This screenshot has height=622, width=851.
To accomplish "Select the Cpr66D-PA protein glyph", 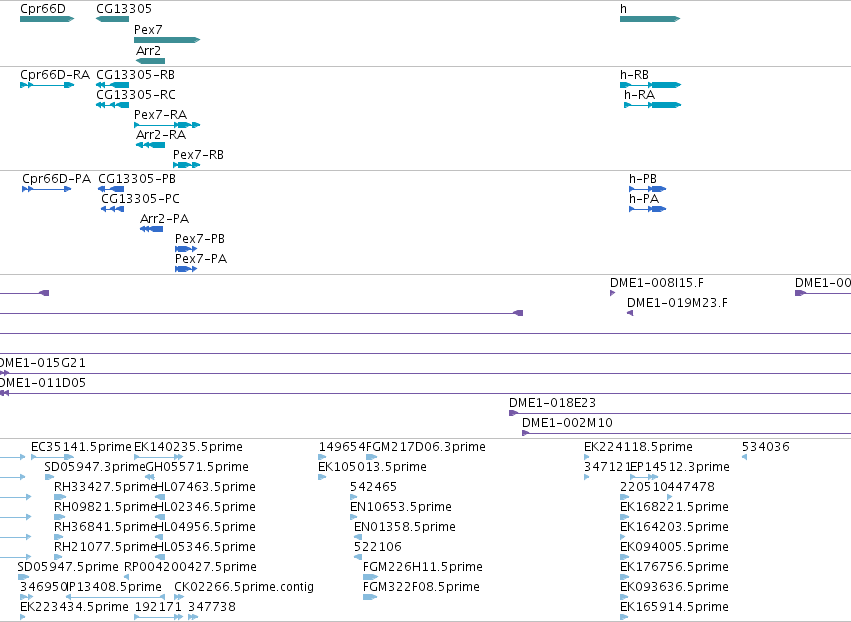I will coord(47,189).
